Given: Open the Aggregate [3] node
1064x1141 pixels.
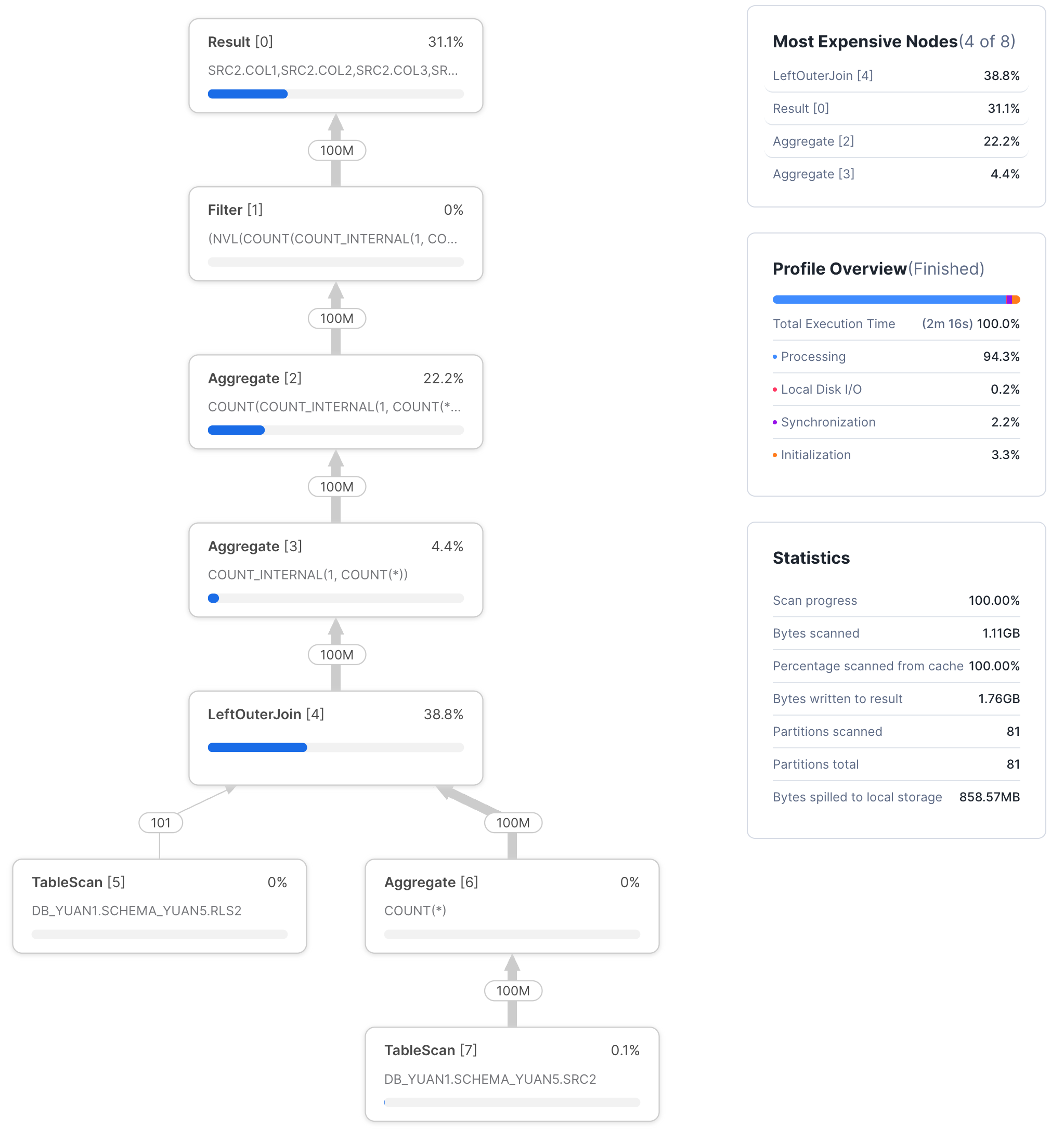Looking at the screenshot, I should click(335, 569).
